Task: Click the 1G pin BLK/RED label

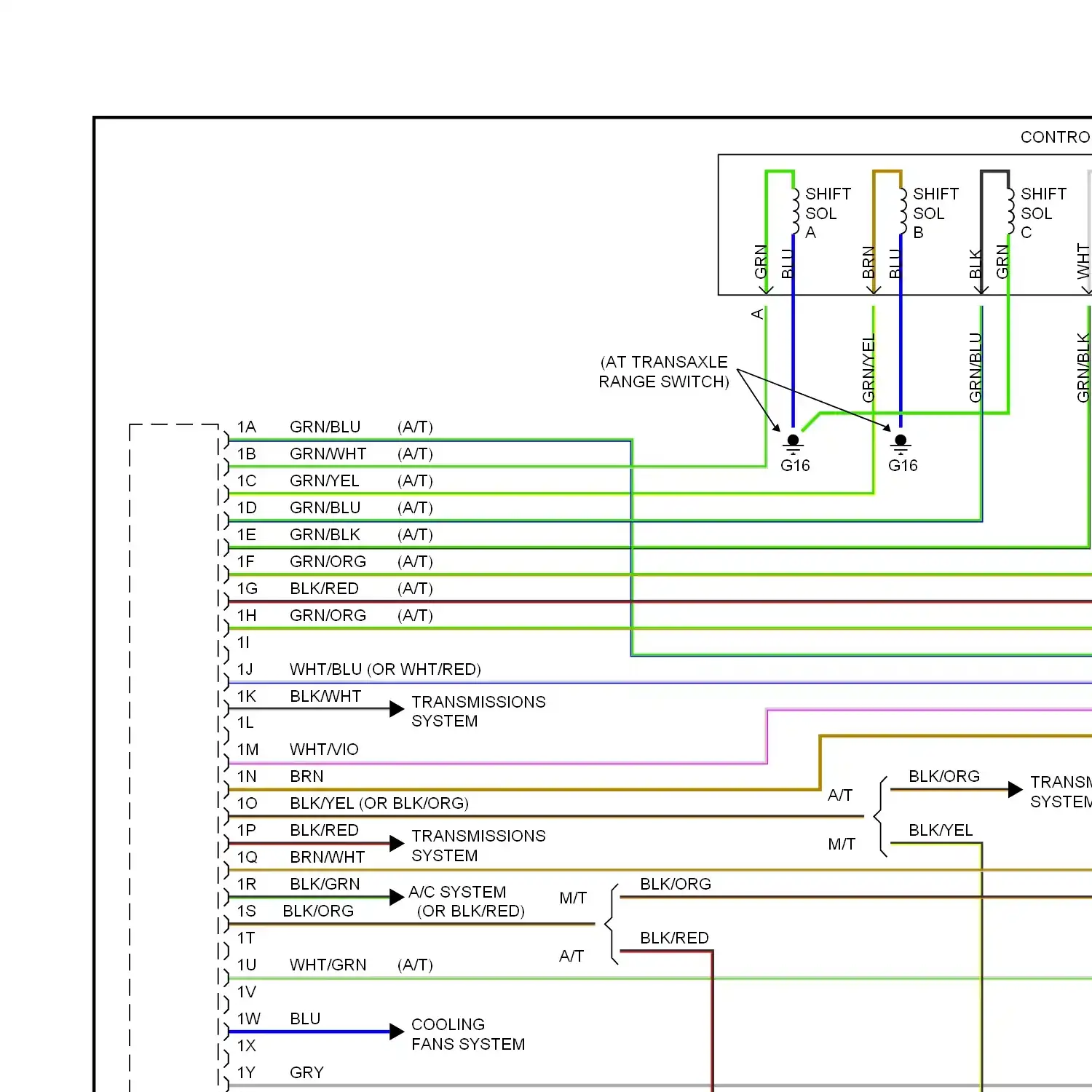Action: [324, 589]
